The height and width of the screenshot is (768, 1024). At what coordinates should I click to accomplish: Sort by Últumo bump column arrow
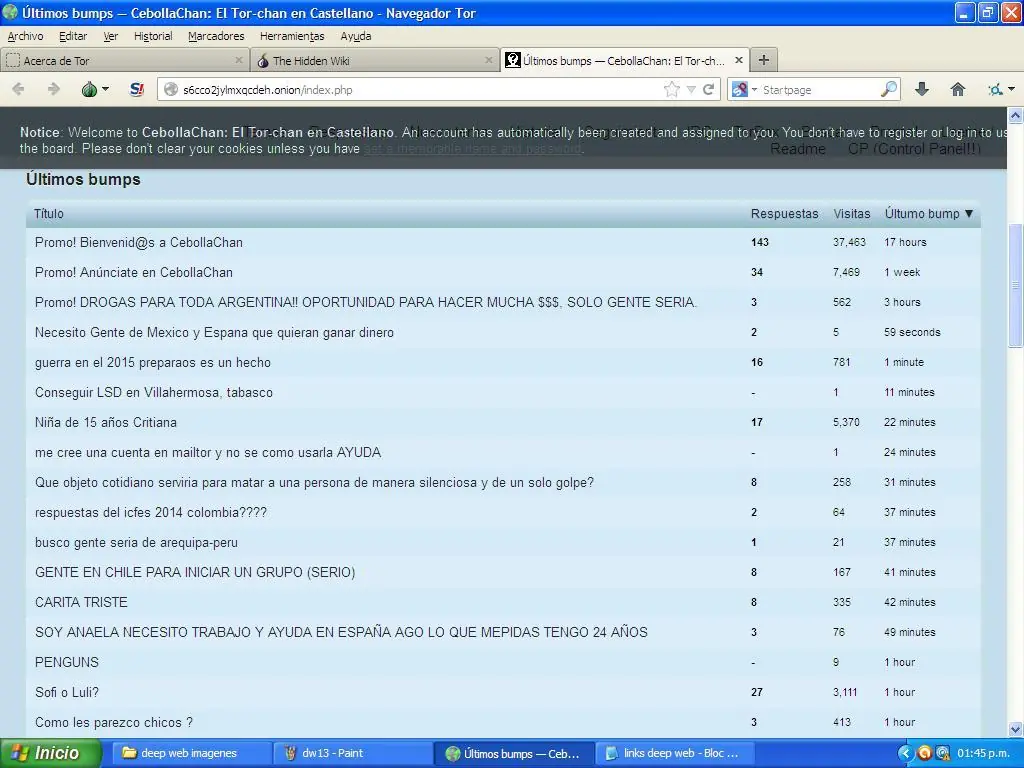[968, 214]
